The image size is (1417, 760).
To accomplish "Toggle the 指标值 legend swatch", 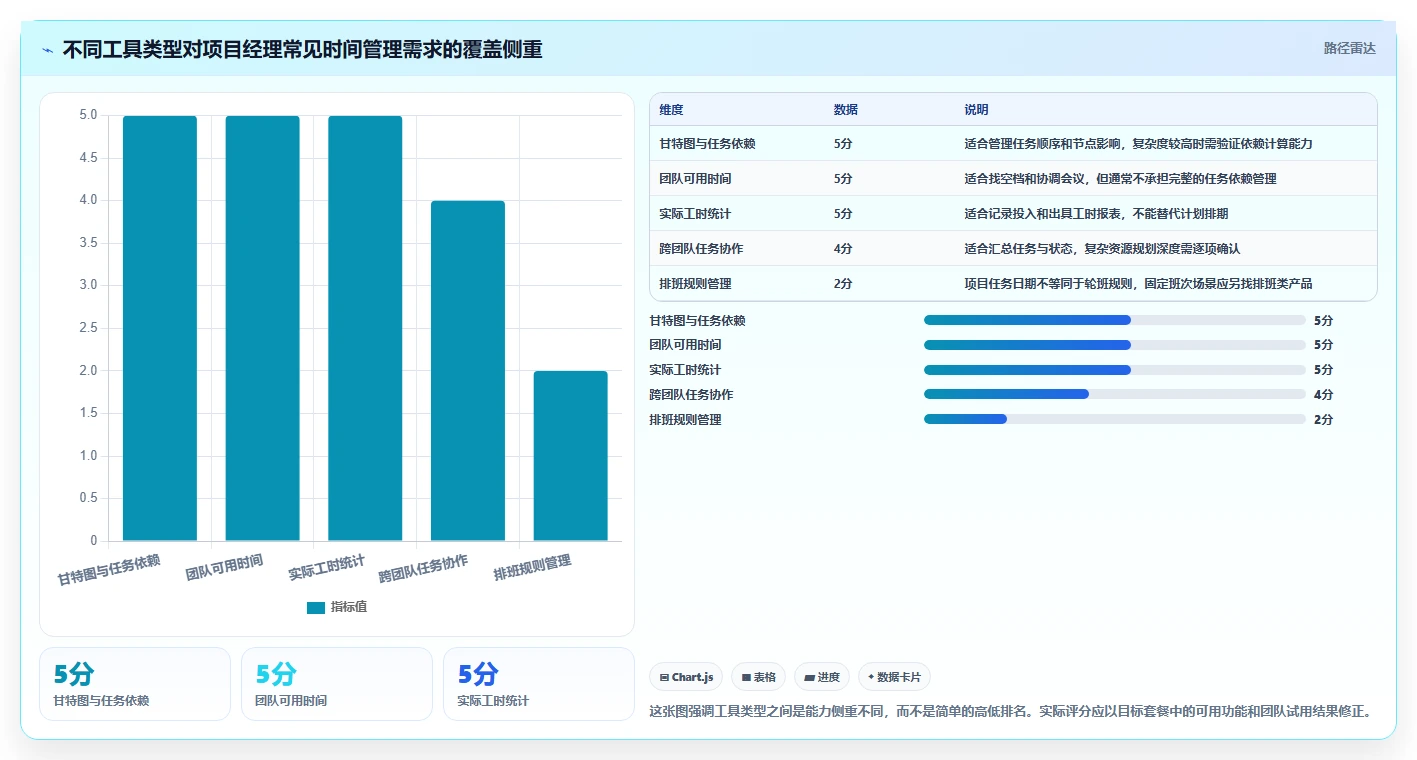I will coord(316,607).
